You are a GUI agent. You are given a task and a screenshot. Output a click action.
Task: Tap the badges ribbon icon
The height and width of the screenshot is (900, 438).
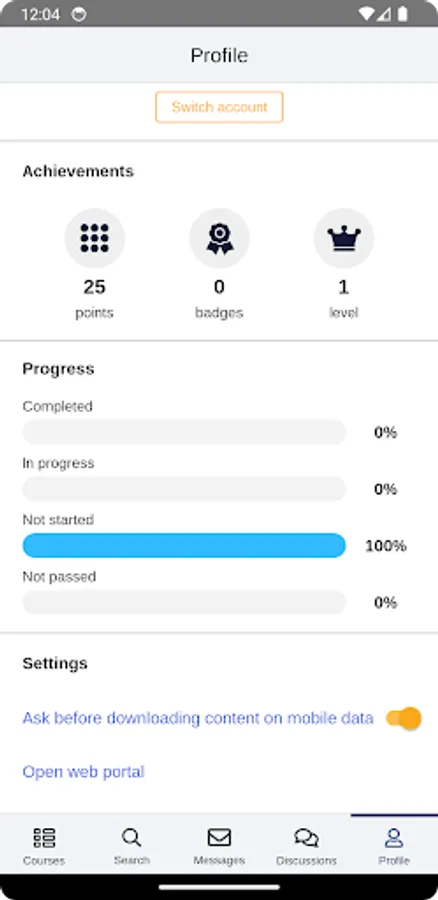pos(219,238)
